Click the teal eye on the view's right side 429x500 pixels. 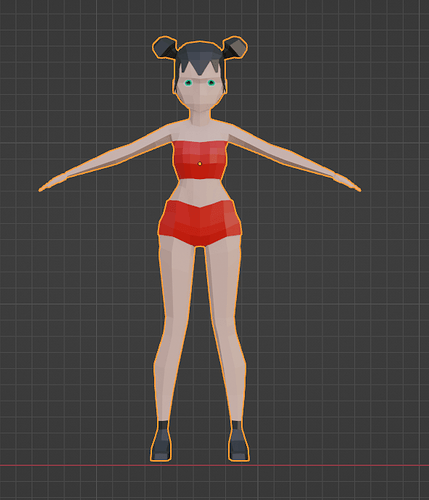(211, 82)
